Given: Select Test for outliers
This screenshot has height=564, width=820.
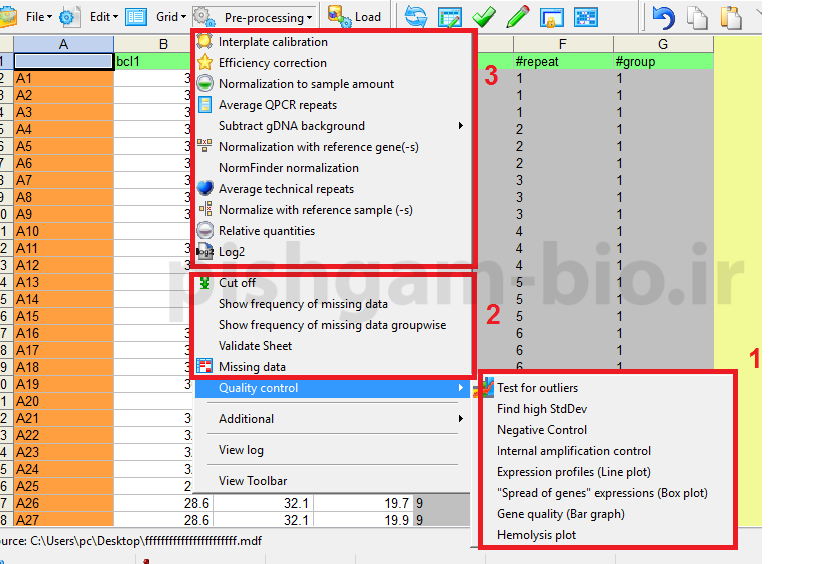Looking at the screenshot, I should point(537,388).
